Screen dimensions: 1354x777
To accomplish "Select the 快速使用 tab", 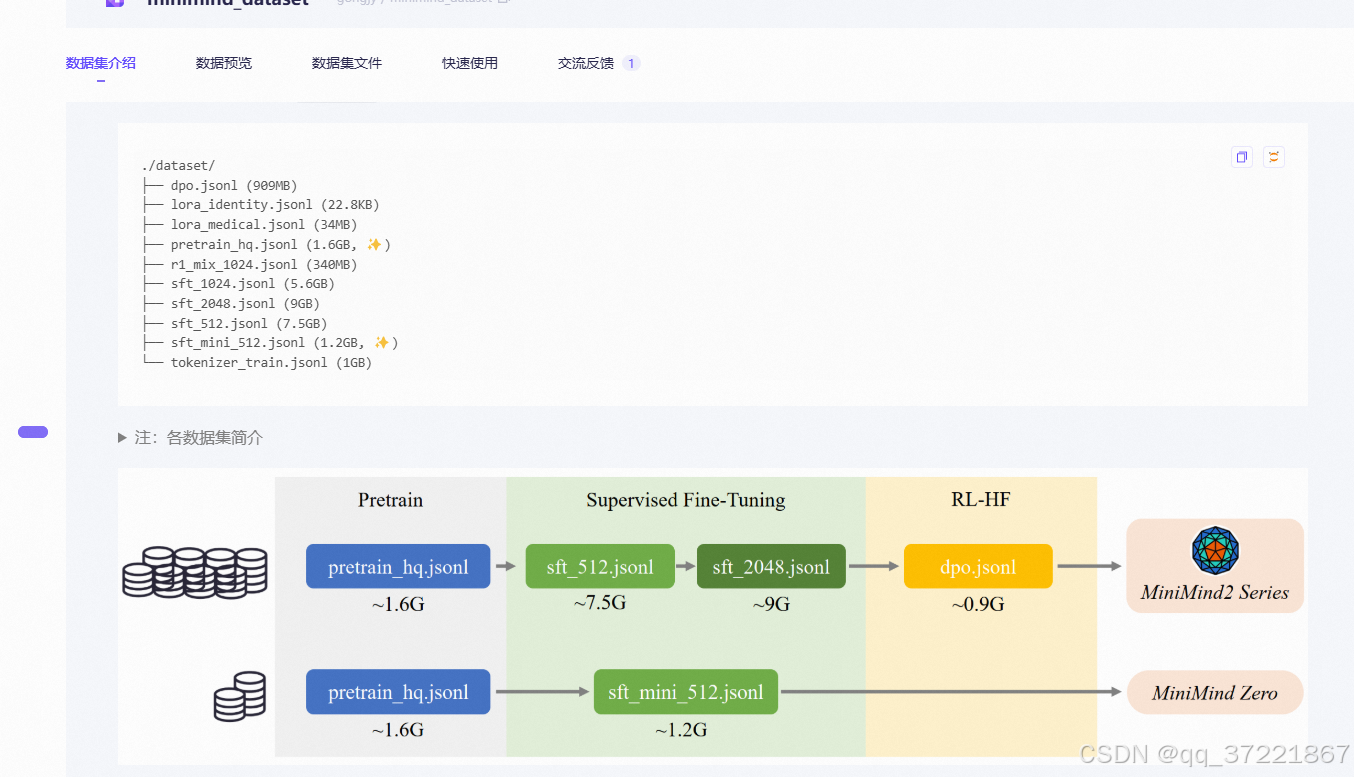I will click(470, 63).
